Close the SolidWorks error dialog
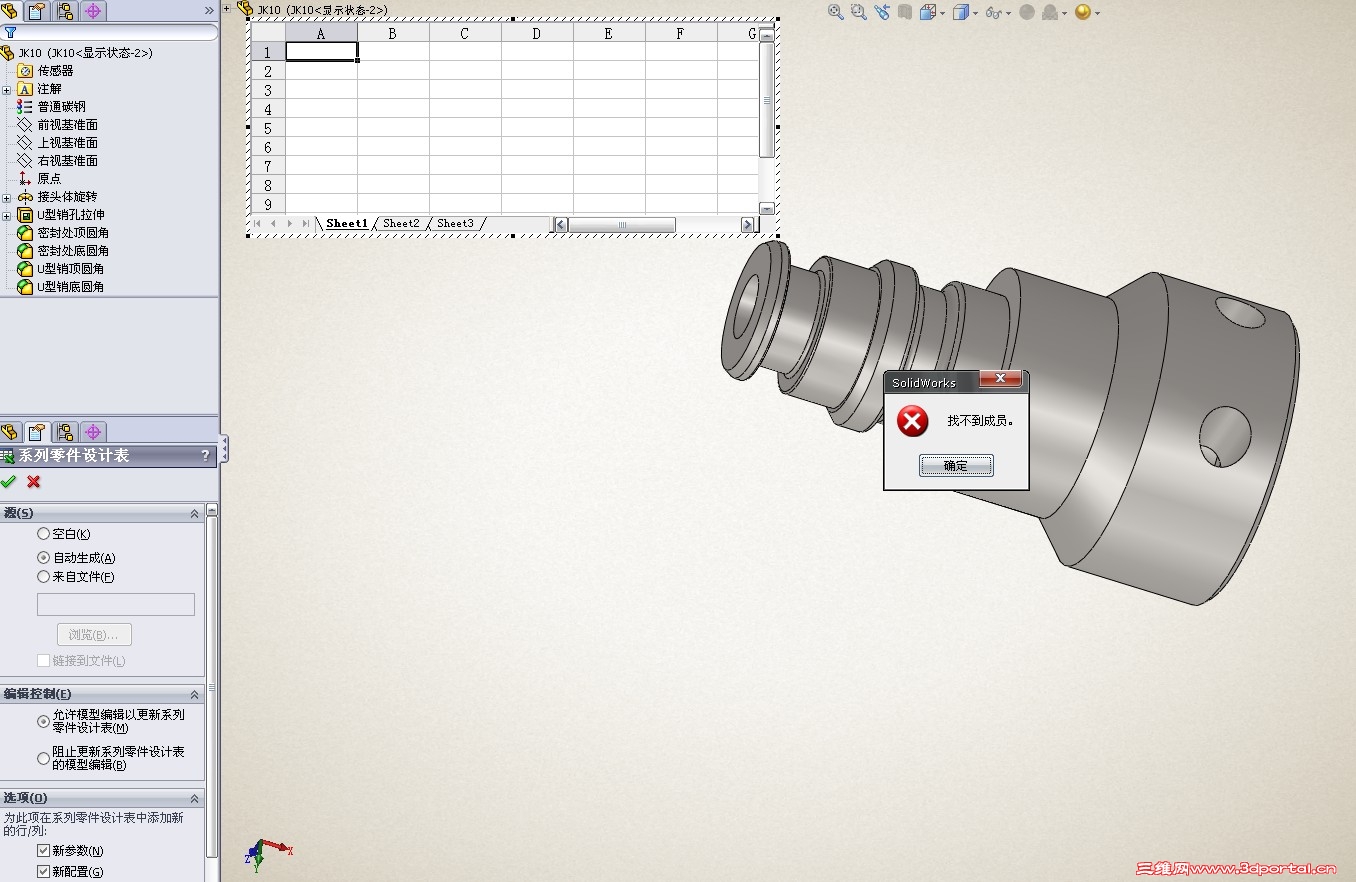 (1000, 379)
